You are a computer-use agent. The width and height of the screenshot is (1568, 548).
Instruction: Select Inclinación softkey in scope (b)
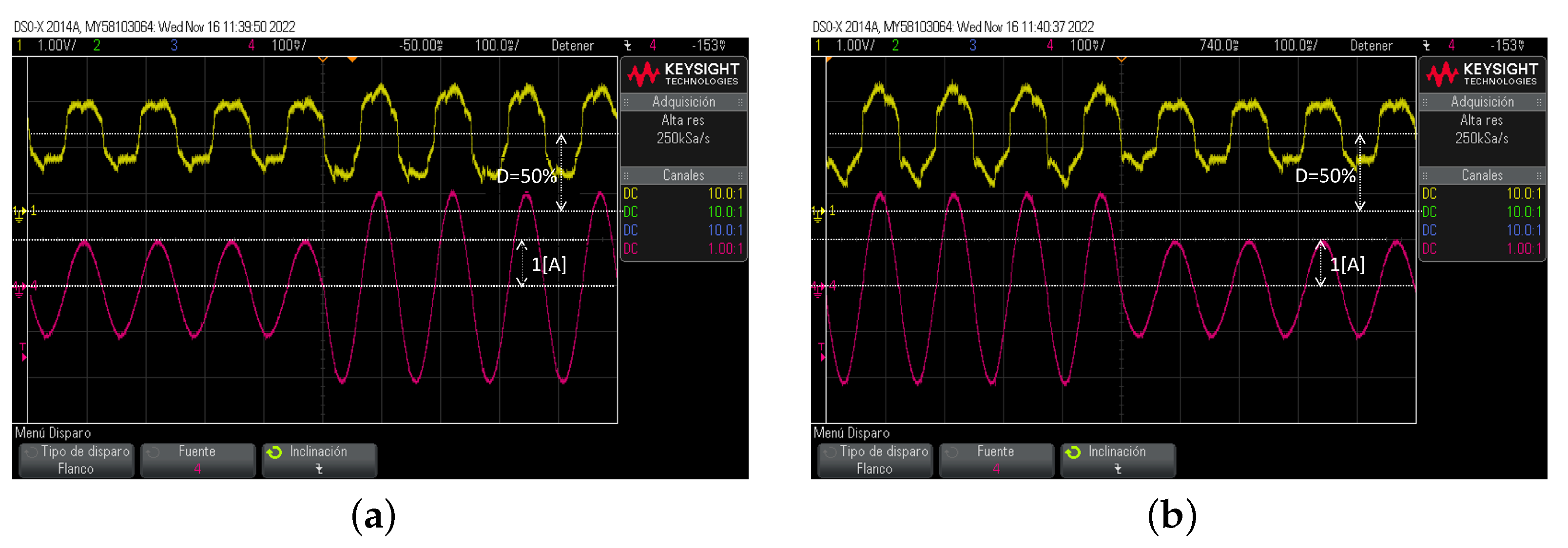coord(1118,460)
